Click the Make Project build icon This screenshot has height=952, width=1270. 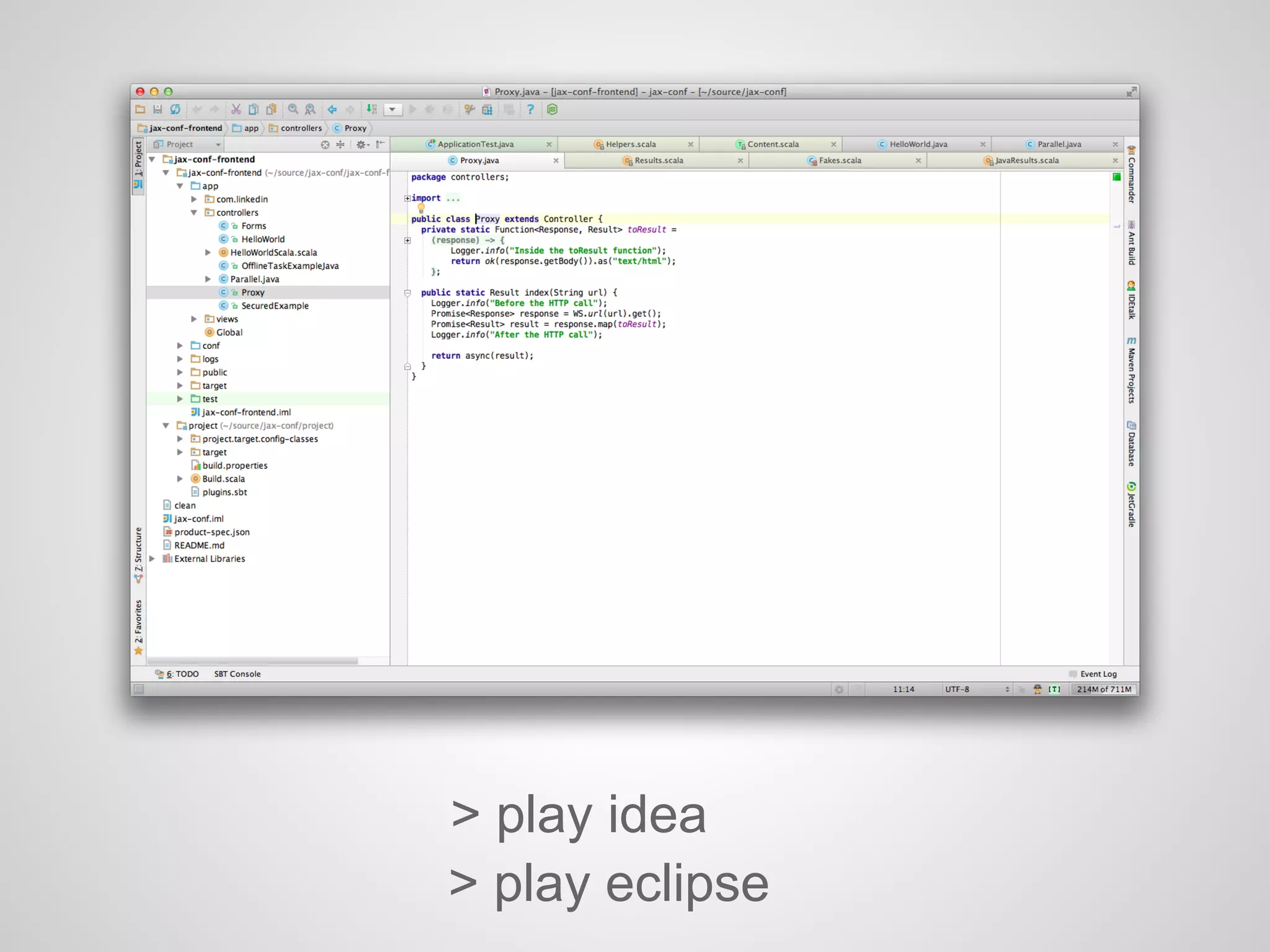point(371,110)
